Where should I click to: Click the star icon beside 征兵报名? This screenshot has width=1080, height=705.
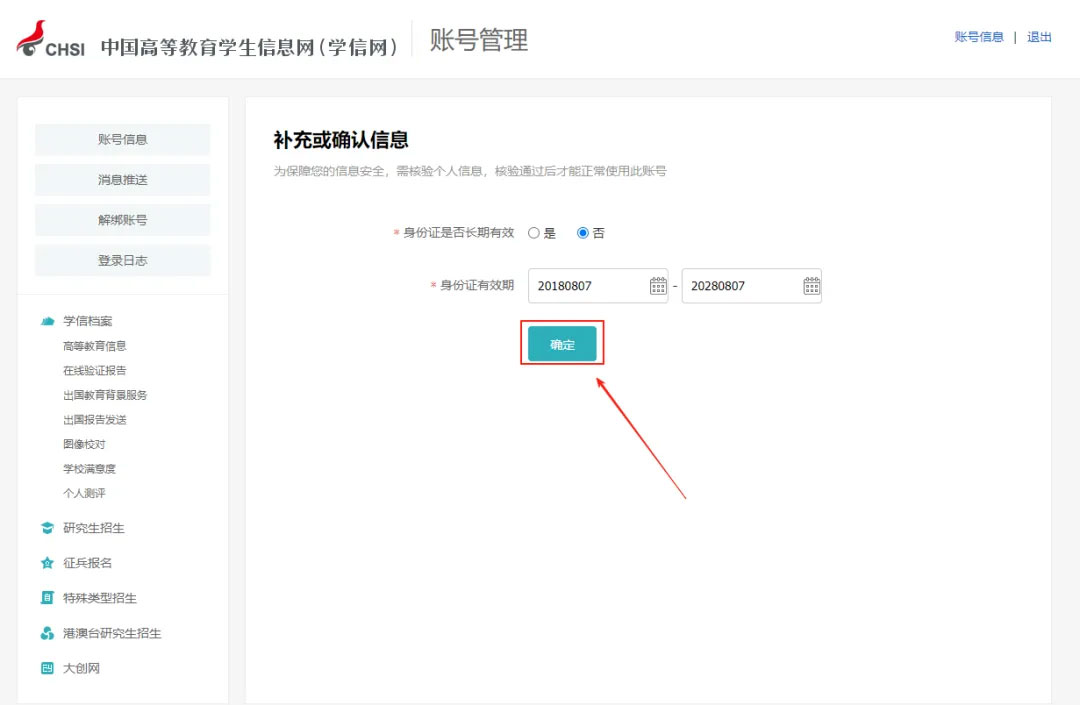coord(47,563)
